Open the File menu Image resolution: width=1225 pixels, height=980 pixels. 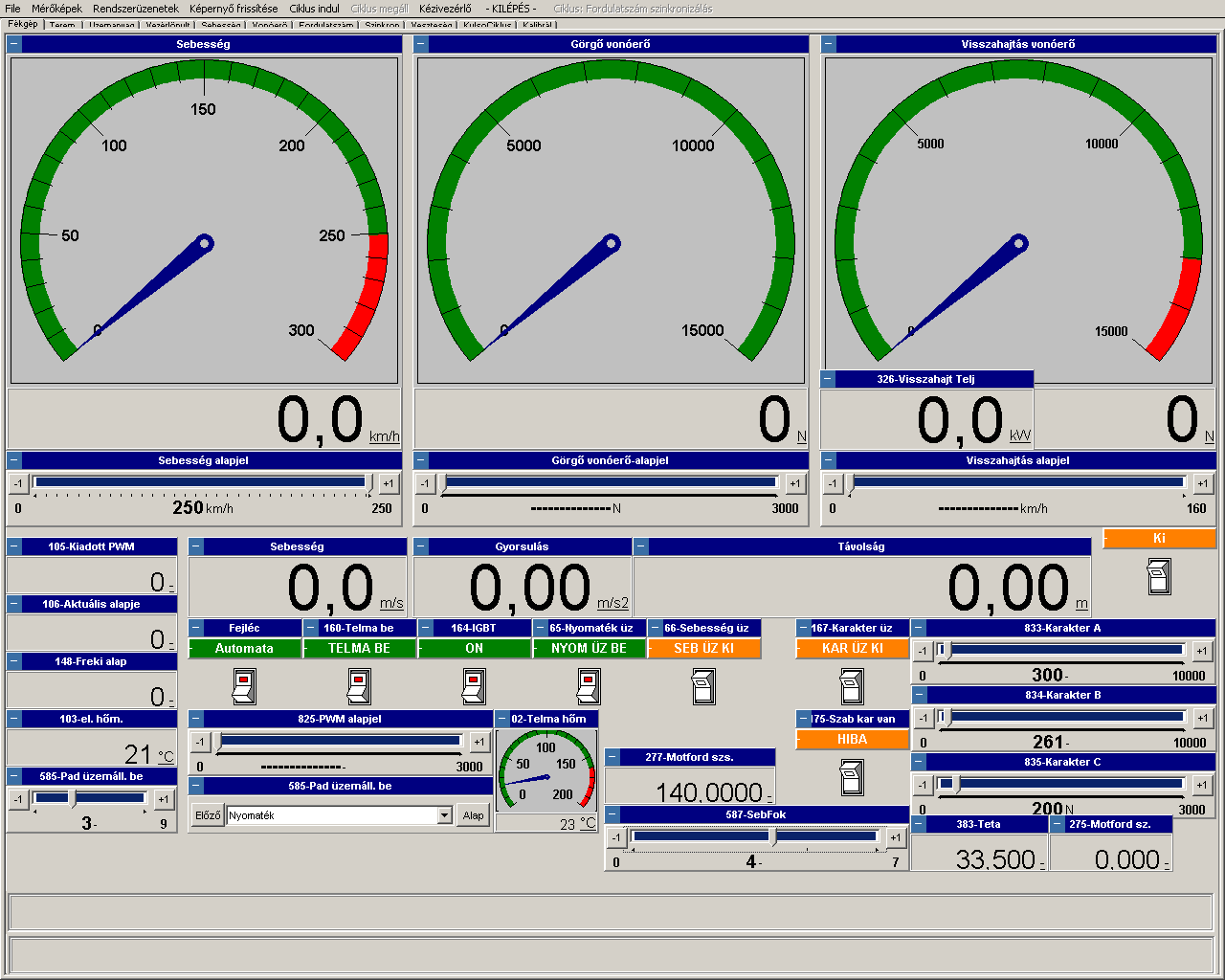tap(12, 9)
